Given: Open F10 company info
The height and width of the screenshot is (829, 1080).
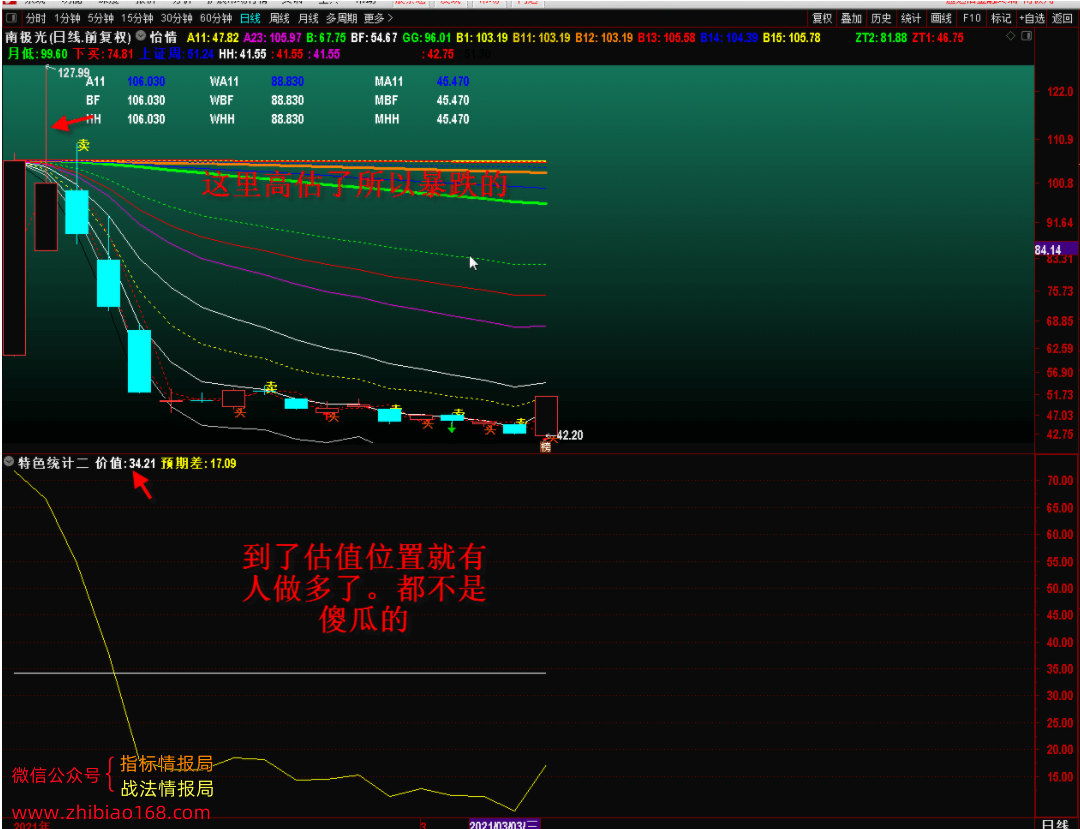Looking at the screenshot, I should coord(972,19).
